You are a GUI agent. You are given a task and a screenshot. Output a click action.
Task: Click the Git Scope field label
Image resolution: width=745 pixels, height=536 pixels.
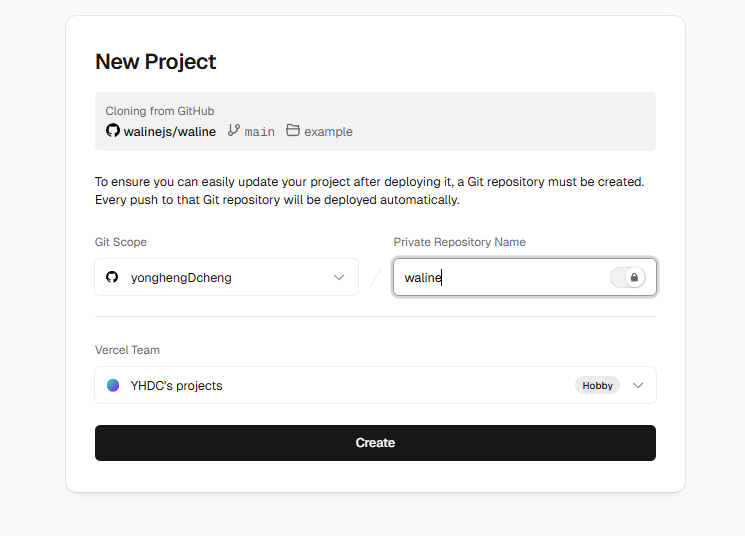tap(121, 242)
